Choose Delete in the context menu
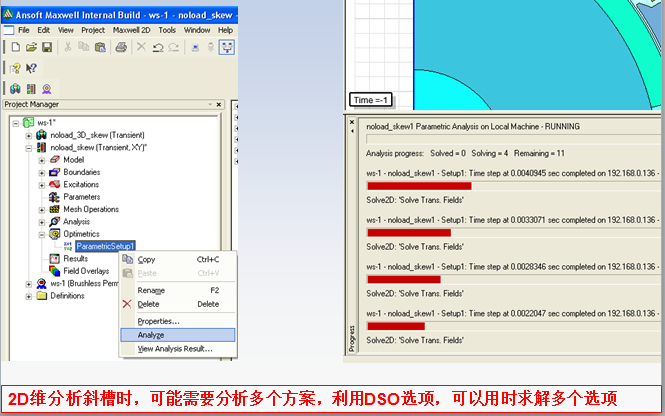This screenshot has width=665, height=416. tap(178, 304)
